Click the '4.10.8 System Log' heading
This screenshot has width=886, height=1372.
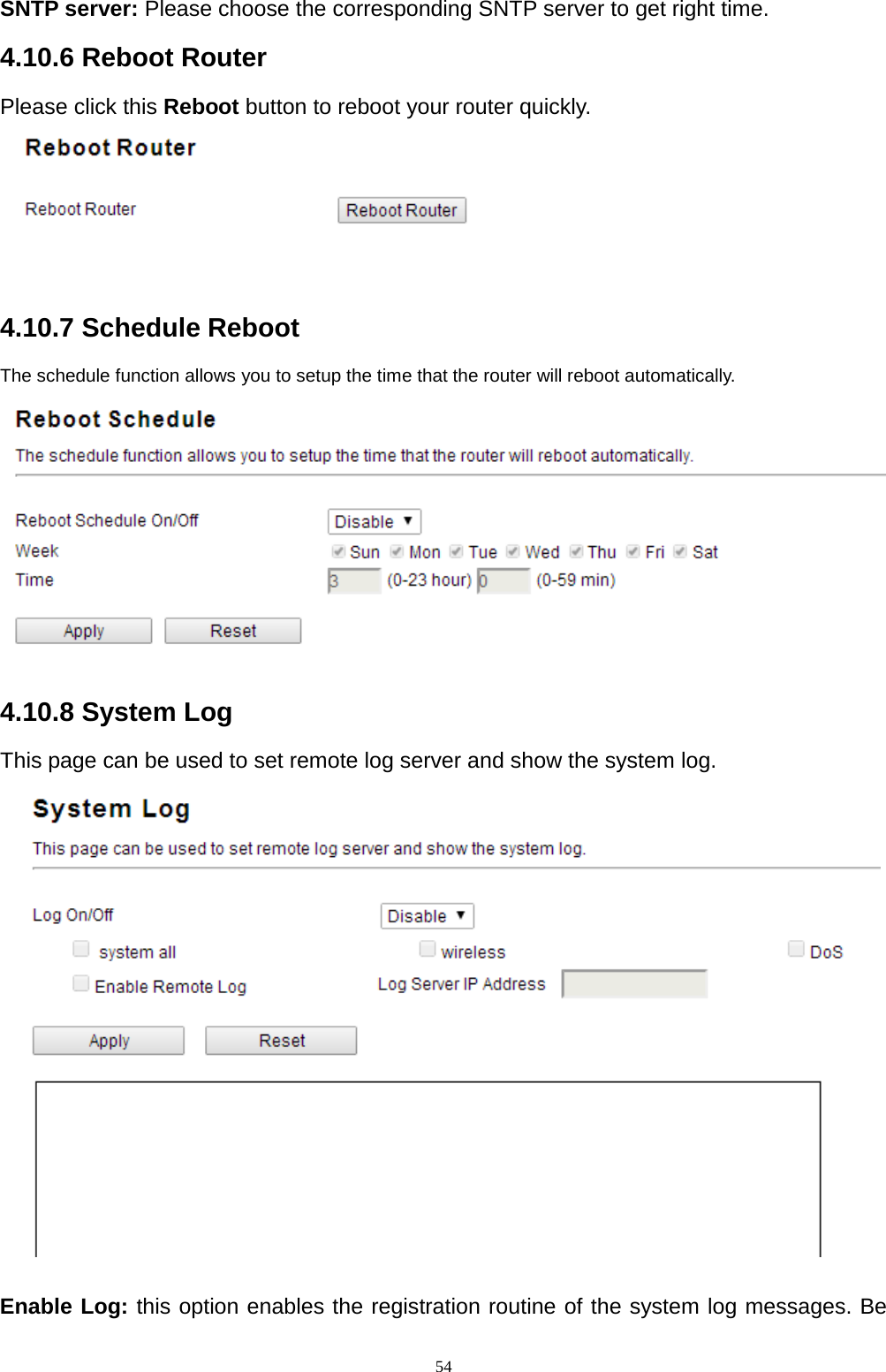(117, 712)
